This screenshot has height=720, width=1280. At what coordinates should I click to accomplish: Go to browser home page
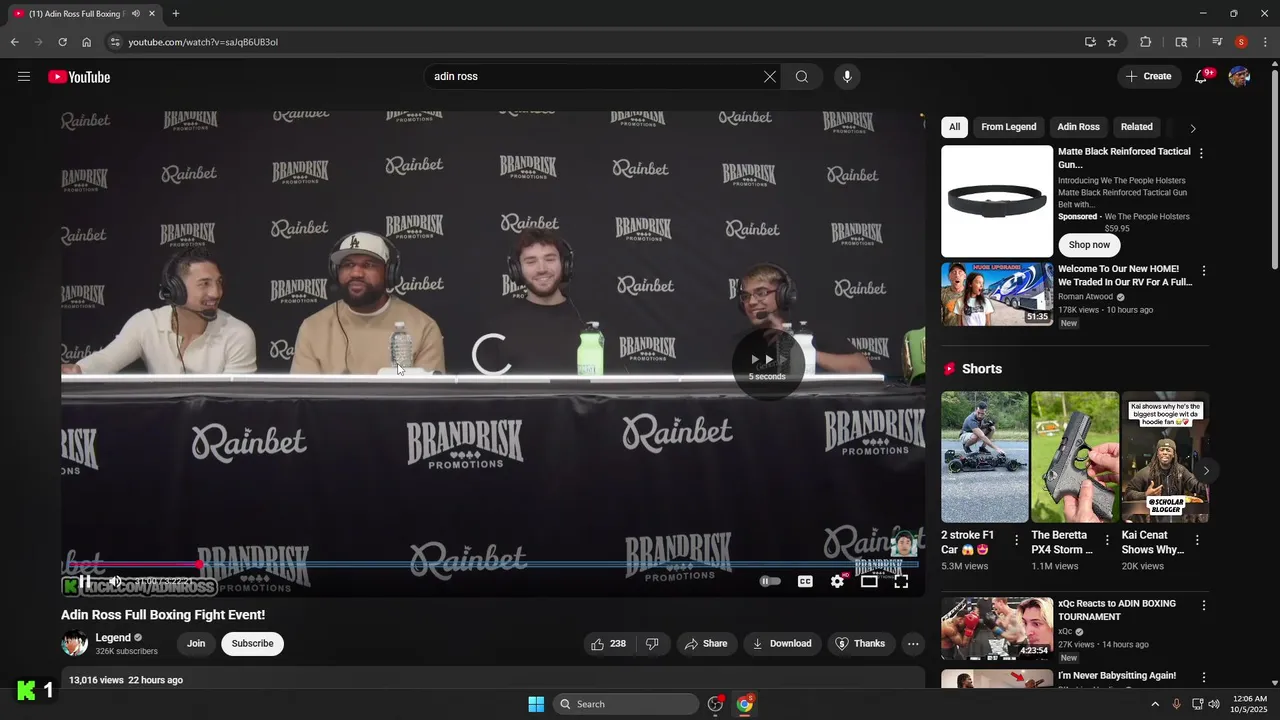[86, 42]
